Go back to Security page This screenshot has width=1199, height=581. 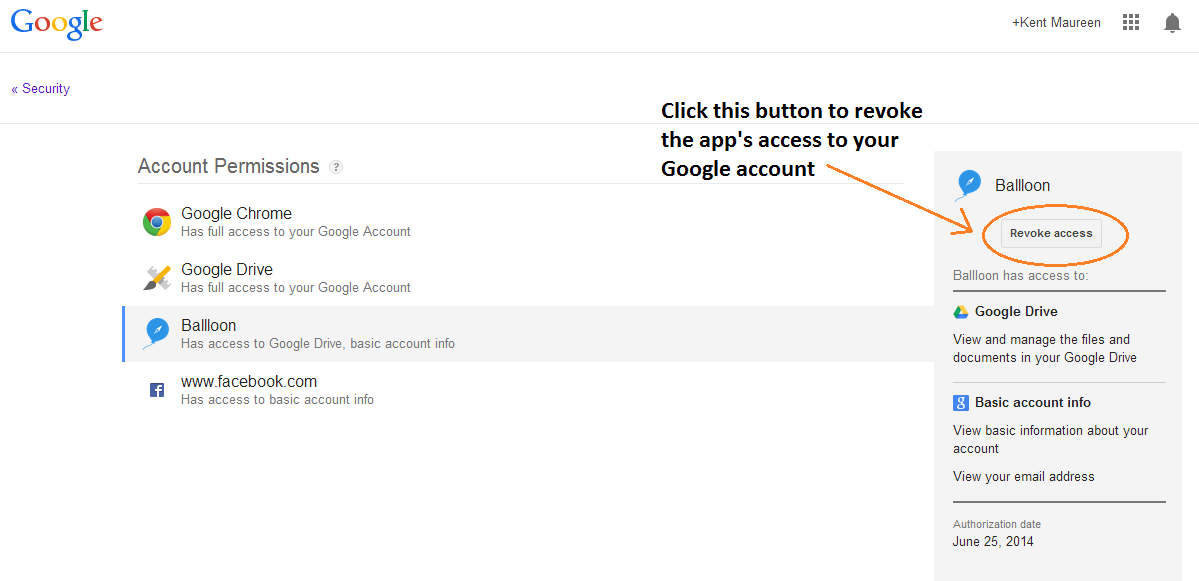coord(41,89)
